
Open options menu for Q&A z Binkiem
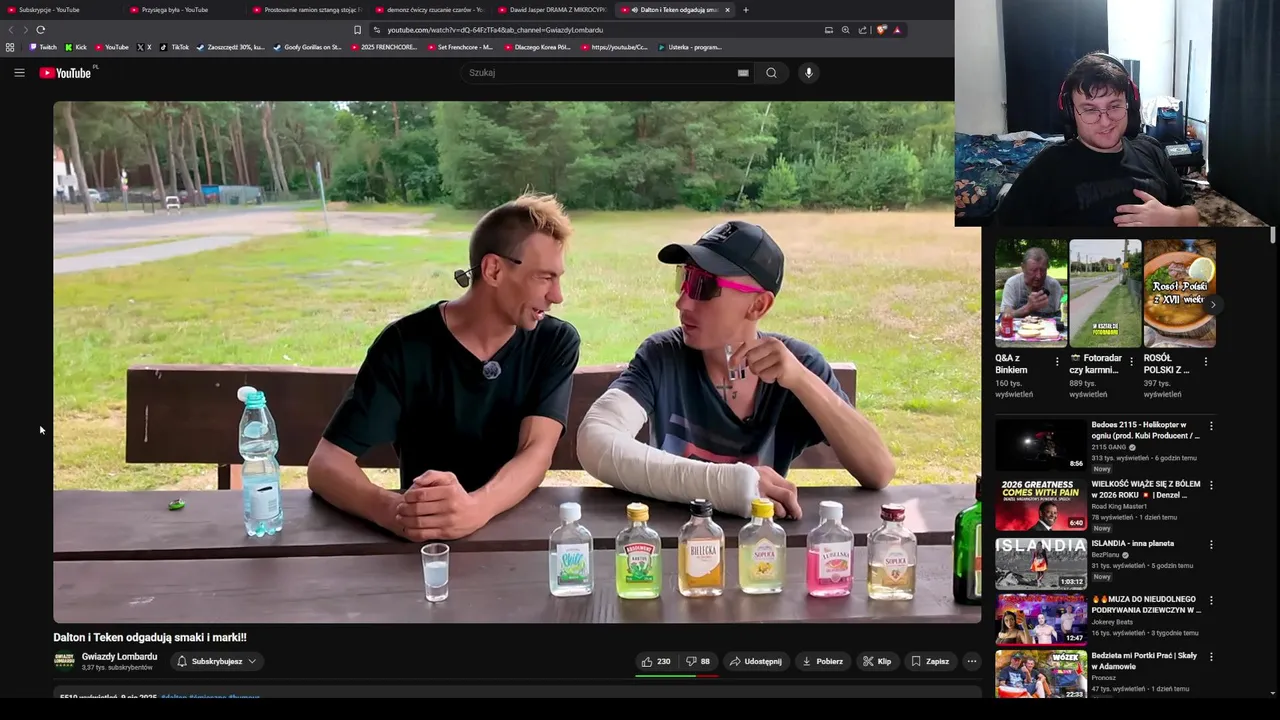click(1057, 362)
